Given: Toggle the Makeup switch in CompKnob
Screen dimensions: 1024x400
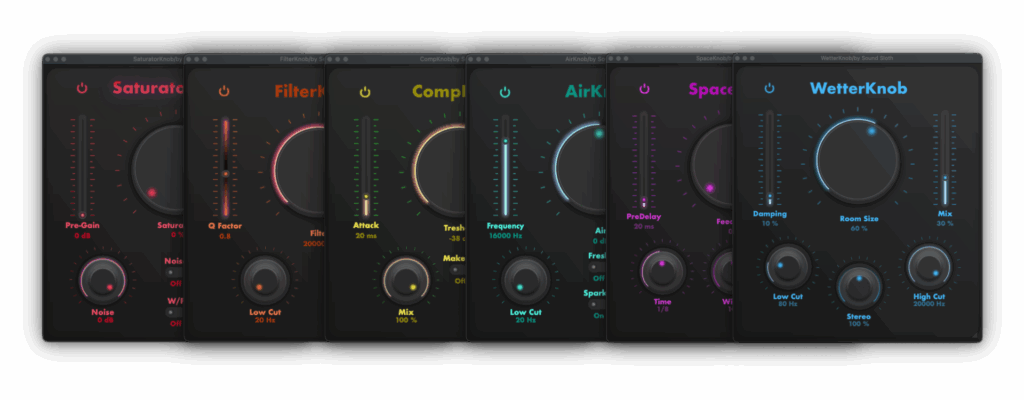Looking at the screenshot, I should (x=459, y=269).
